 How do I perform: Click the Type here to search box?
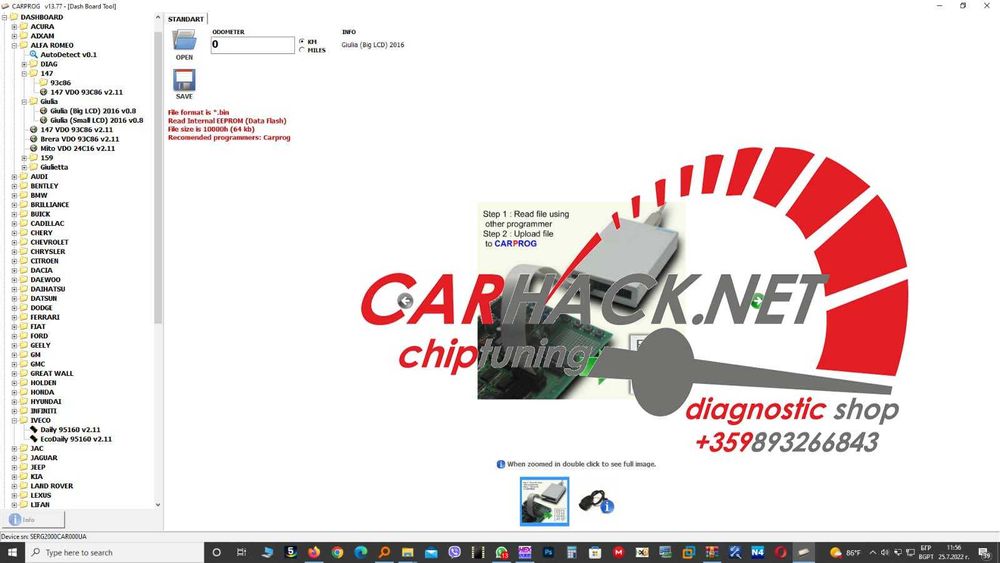coord(114,552)
